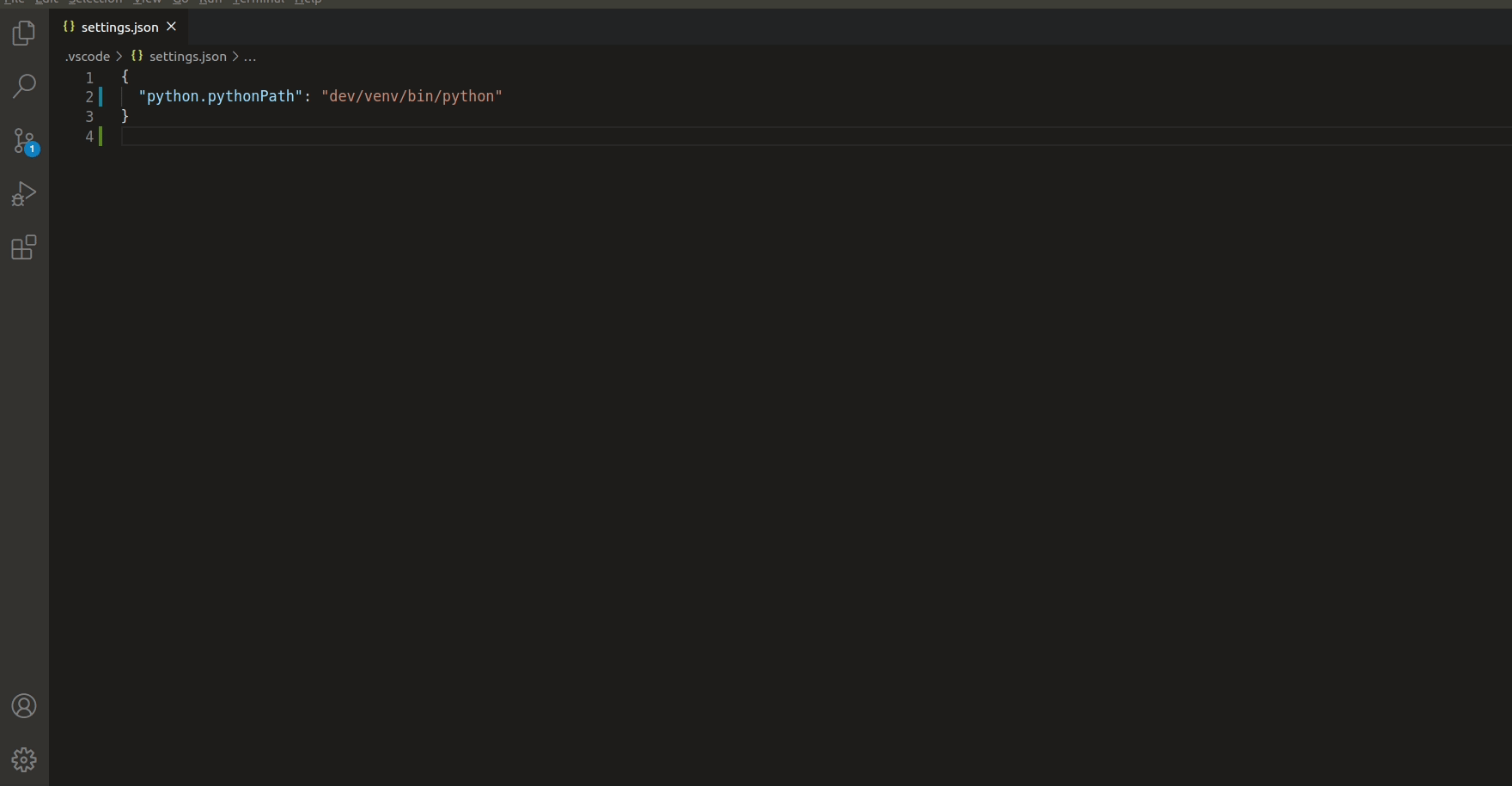Open the Explorer view
Screen dimensions: 1512x786
tap(23, 34)
